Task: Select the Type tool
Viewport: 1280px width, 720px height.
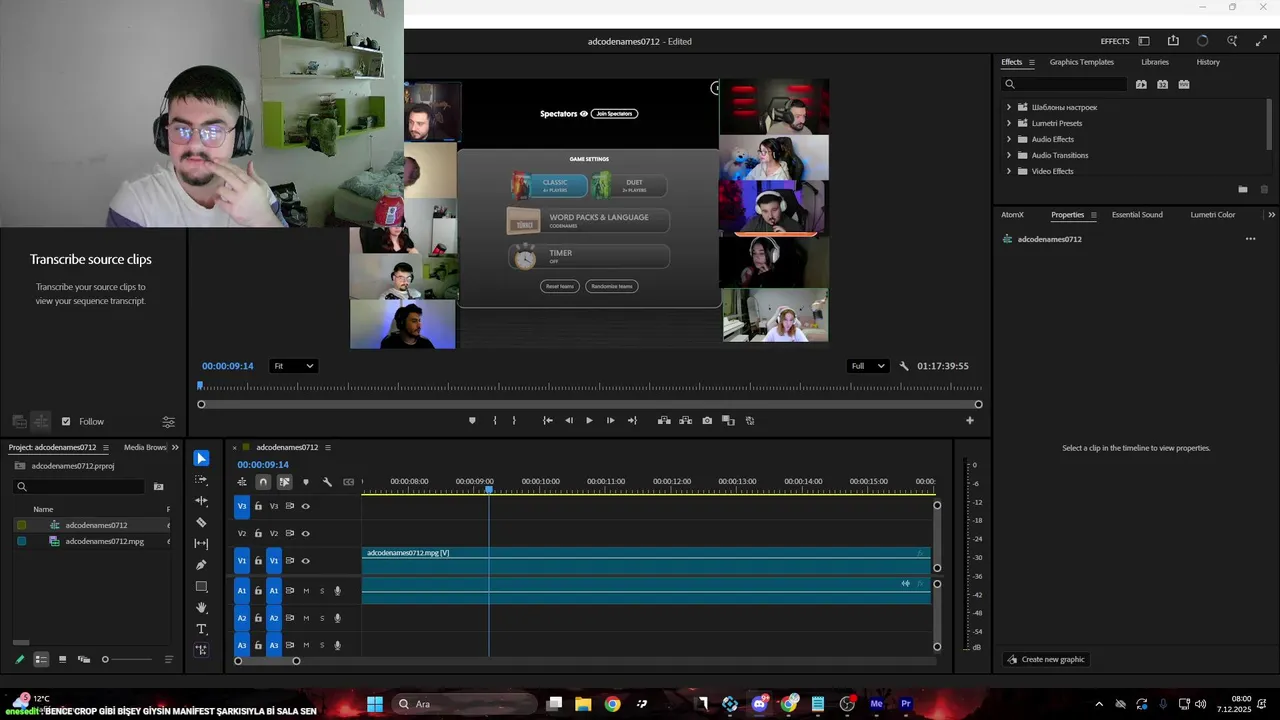Action: 201,629
